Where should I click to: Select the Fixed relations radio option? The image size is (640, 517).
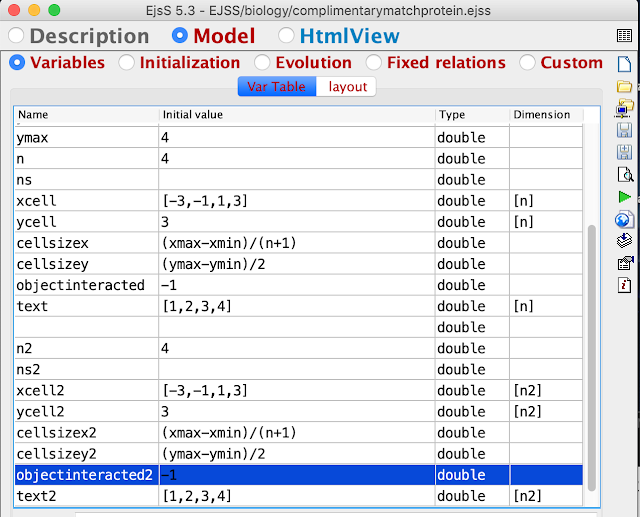tap(373, 62)
